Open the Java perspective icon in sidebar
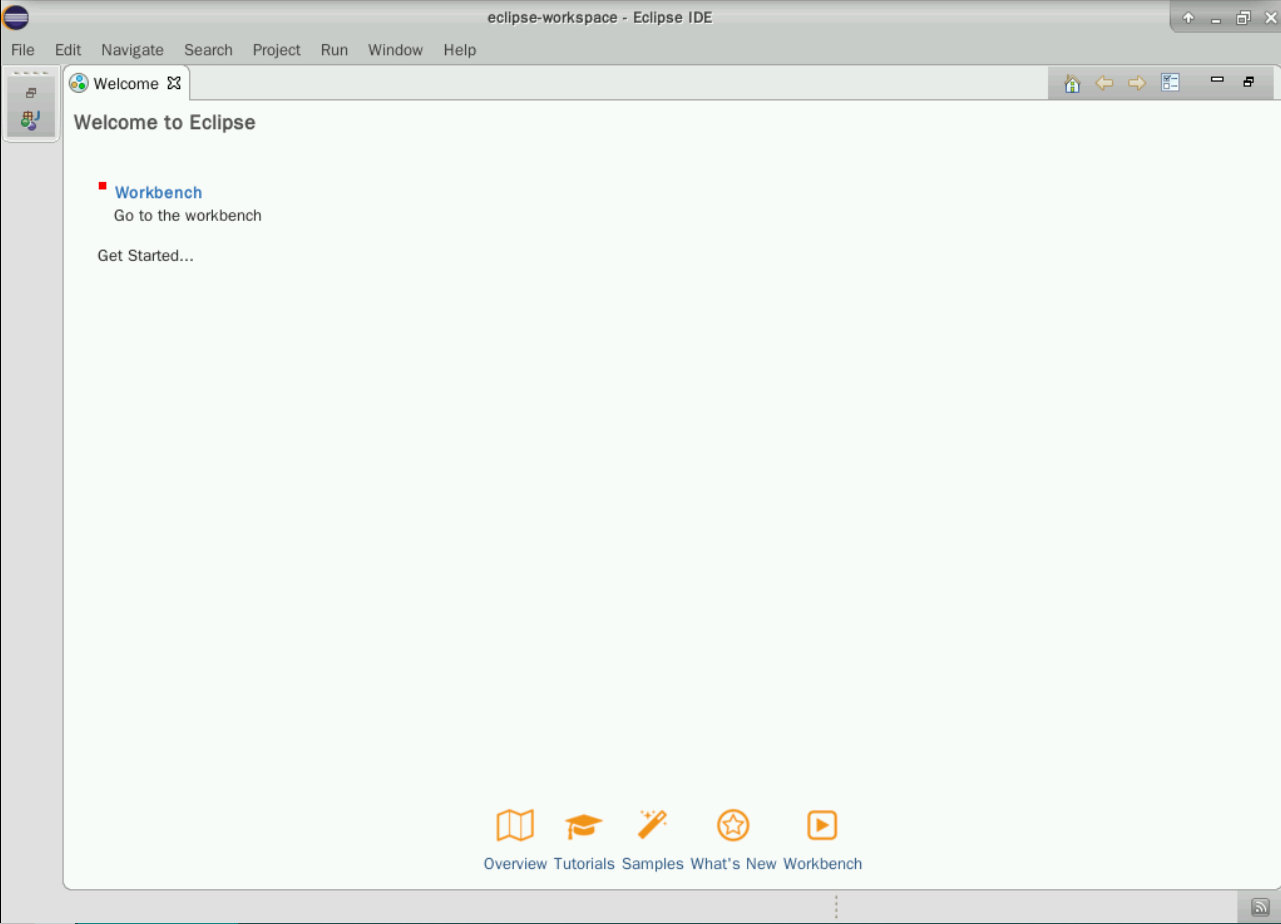Screen dimensions: 1281x924 (30, 121)
